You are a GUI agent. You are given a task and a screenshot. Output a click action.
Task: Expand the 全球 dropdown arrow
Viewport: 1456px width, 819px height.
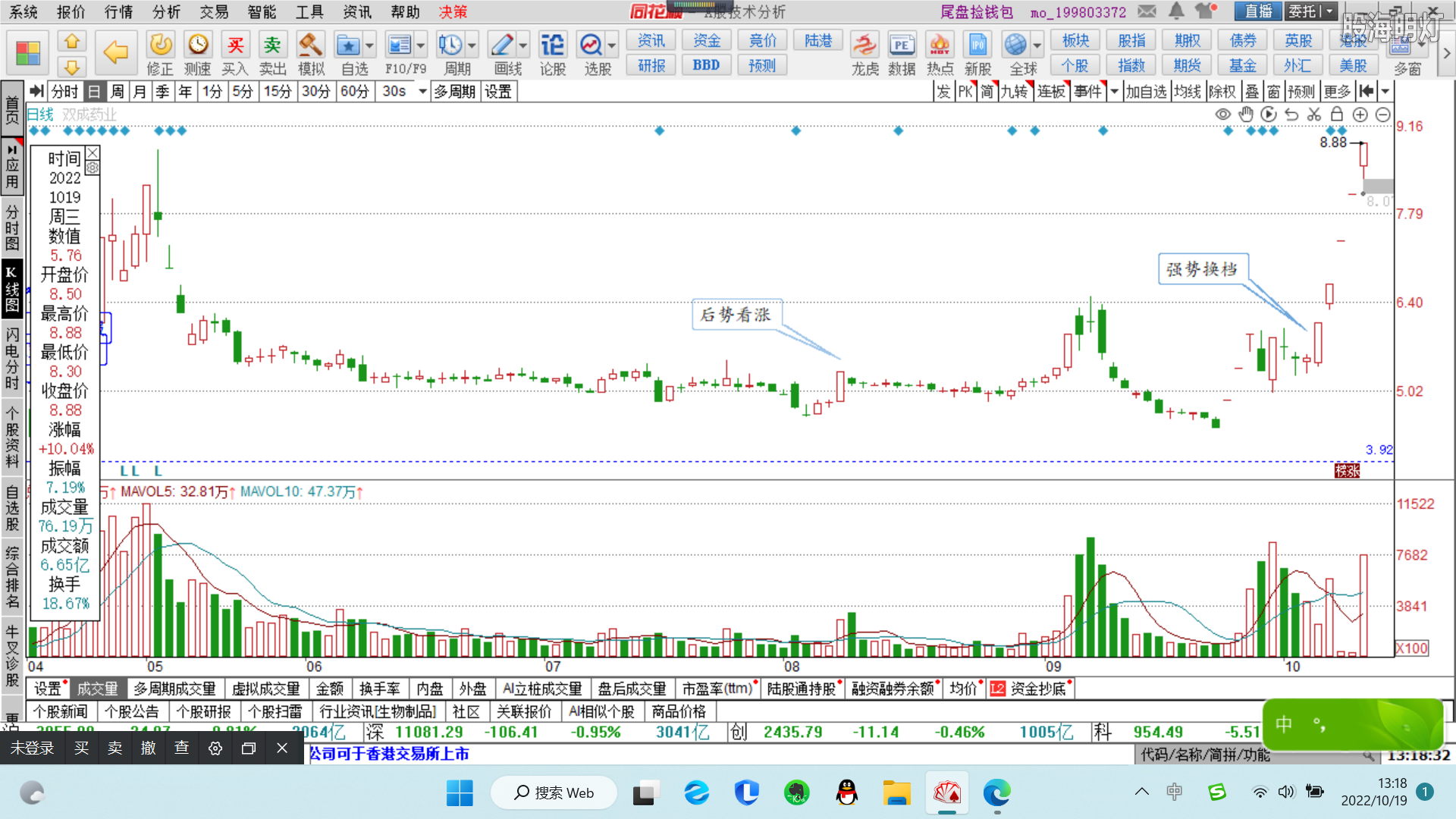[1037, 45]
